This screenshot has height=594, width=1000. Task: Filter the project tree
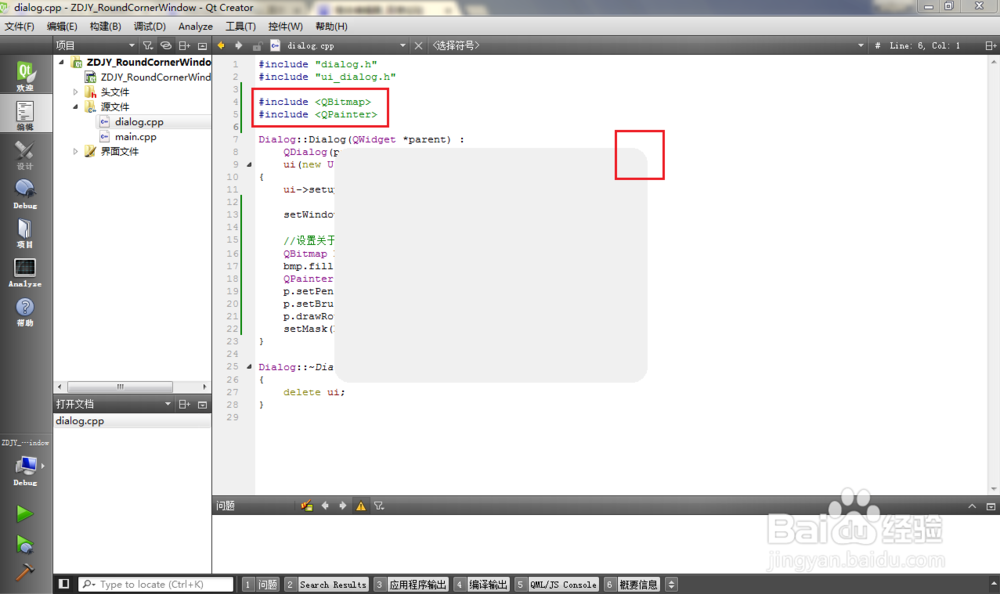[148, 45]
